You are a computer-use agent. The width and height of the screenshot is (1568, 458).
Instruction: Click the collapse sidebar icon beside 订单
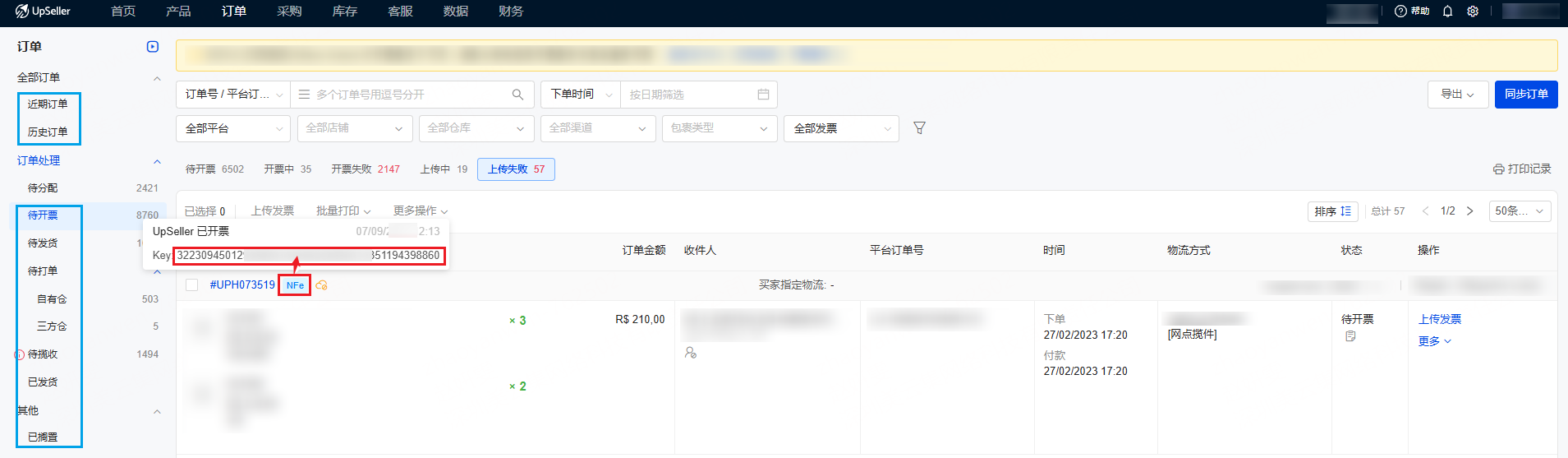click(x=153, y=47)
